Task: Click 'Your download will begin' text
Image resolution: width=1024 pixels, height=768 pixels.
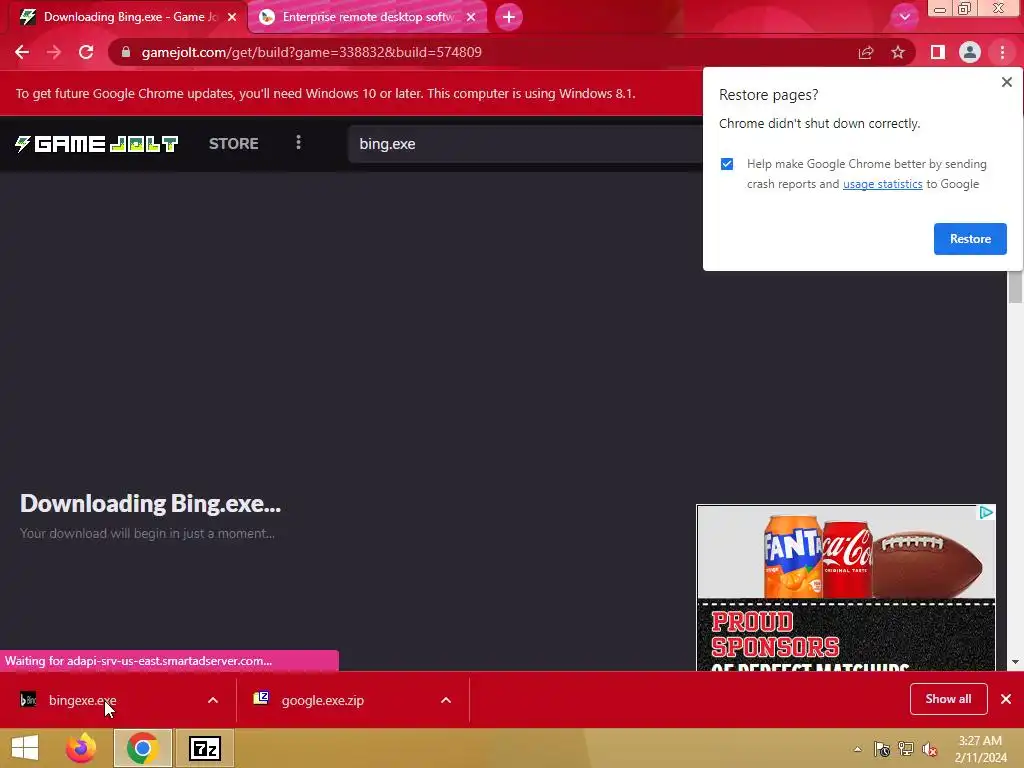Action: [147, 534]
